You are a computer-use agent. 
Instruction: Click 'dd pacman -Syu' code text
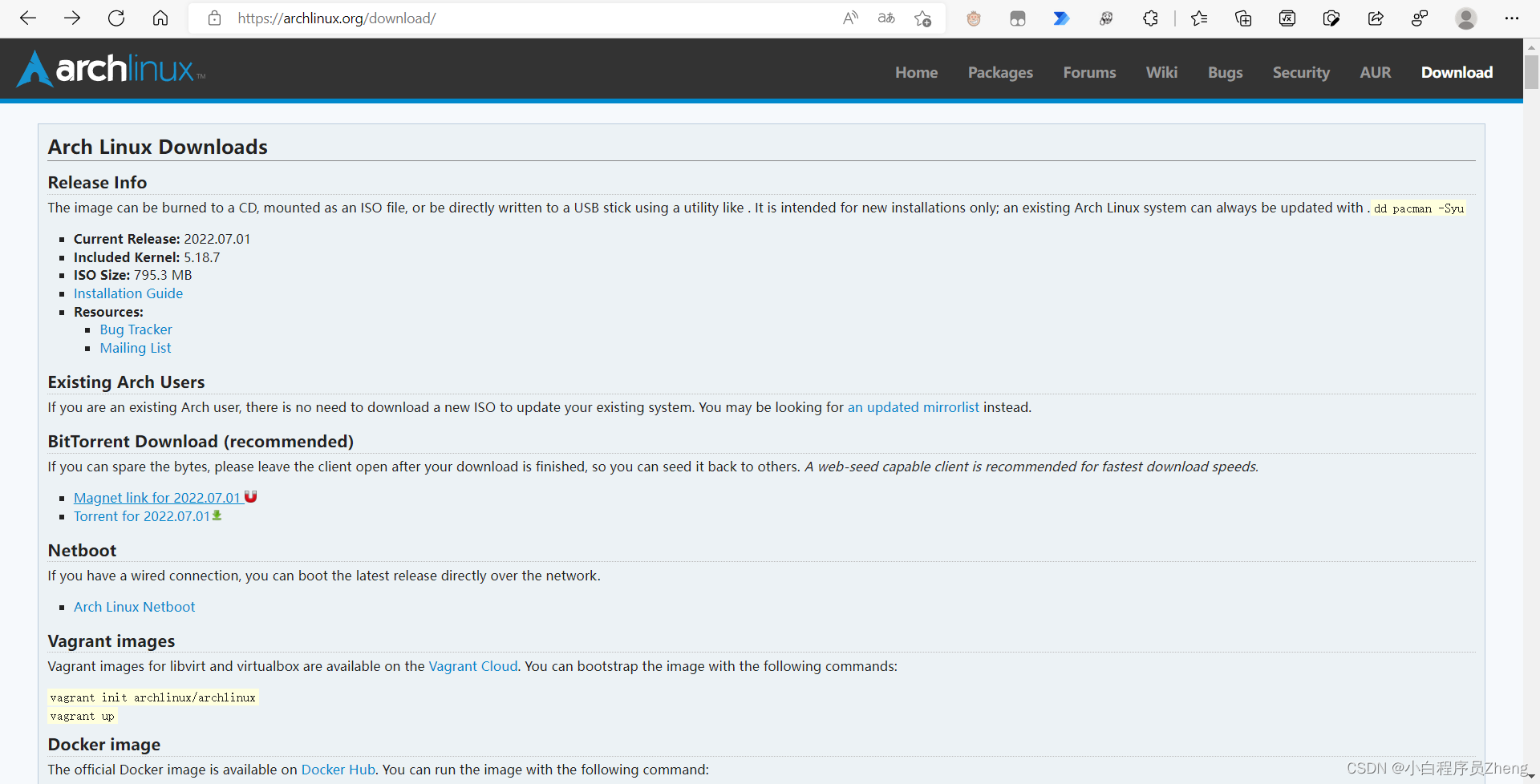tap(1418, 208)
